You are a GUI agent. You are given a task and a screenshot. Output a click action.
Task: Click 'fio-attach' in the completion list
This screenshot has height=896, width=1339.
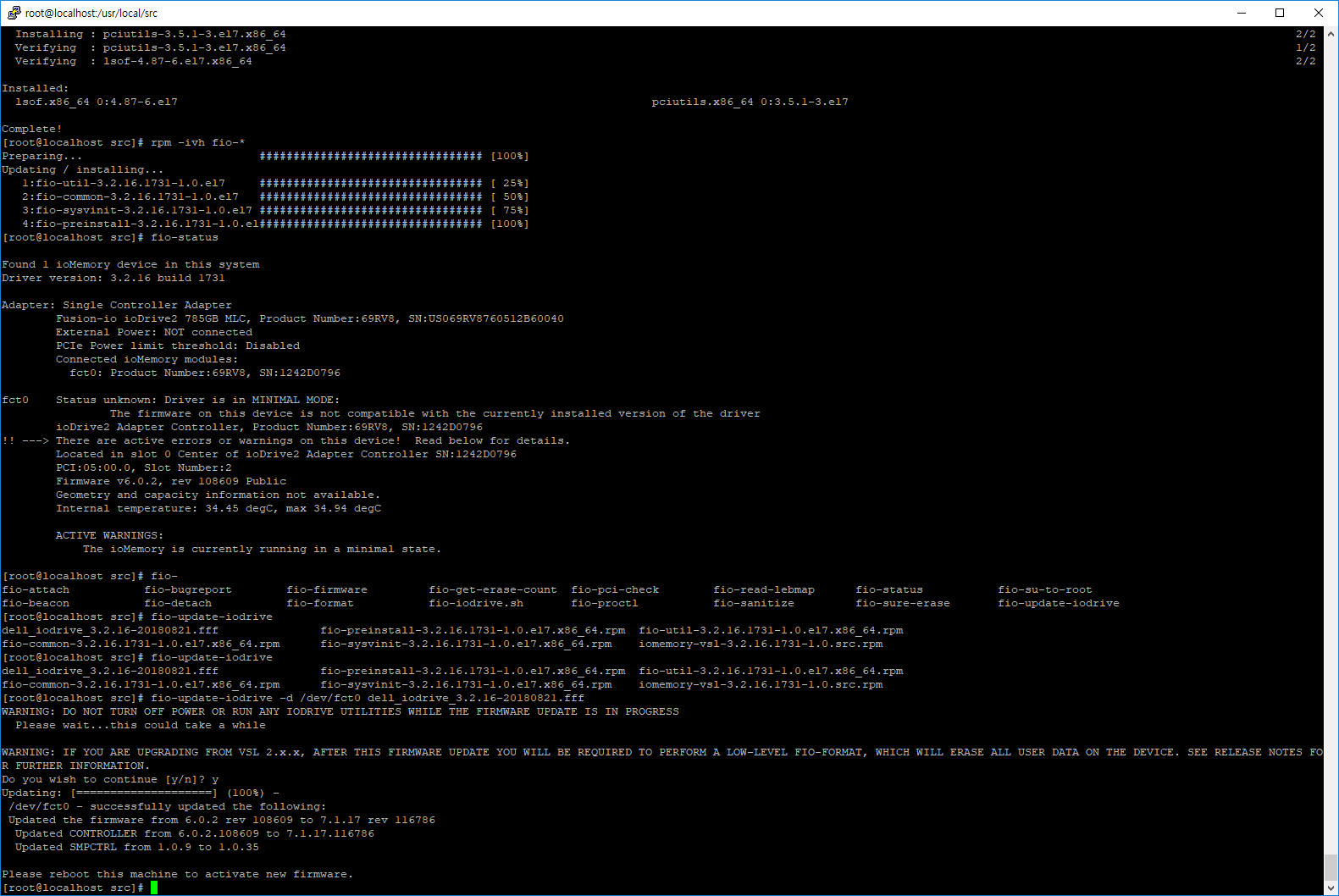[x=36, y=589]
